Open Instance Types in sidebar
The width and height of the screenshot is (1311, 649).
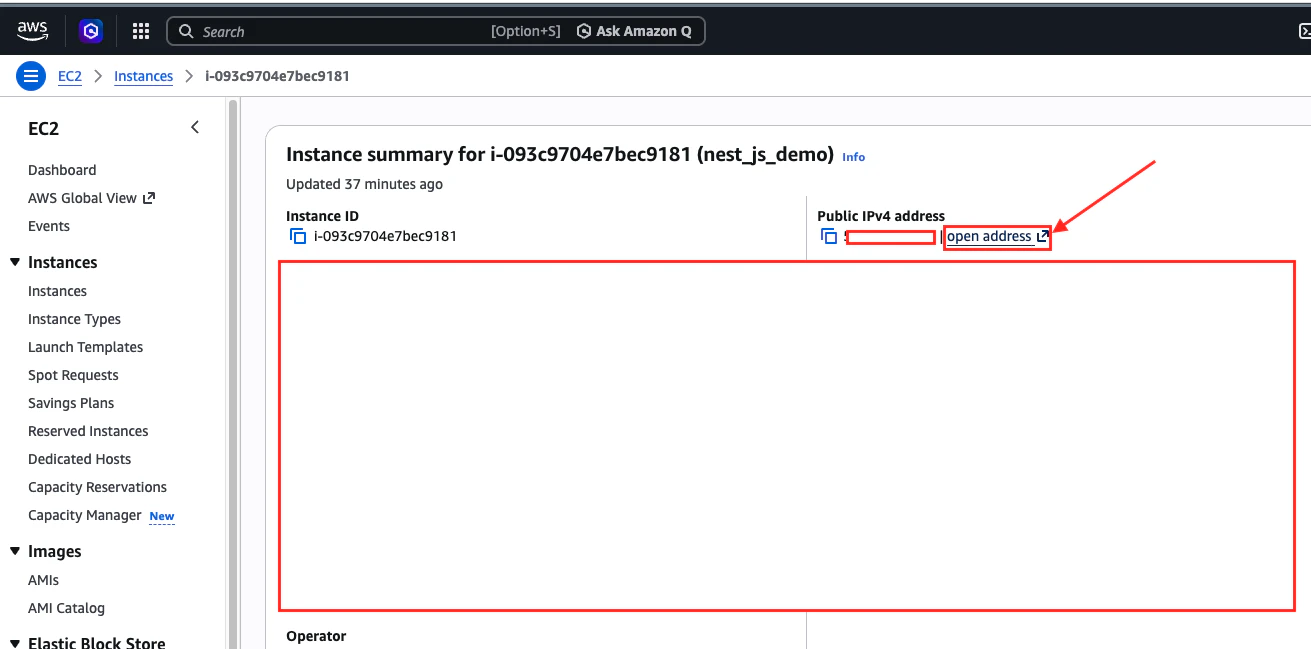click(x=74, y=319)
